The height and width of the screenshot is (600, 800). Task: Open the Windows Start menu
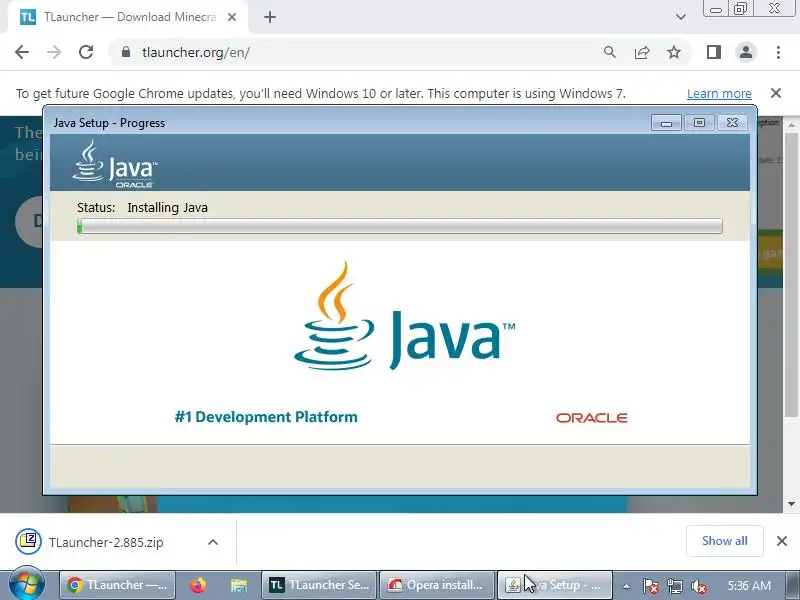point(26,585)
